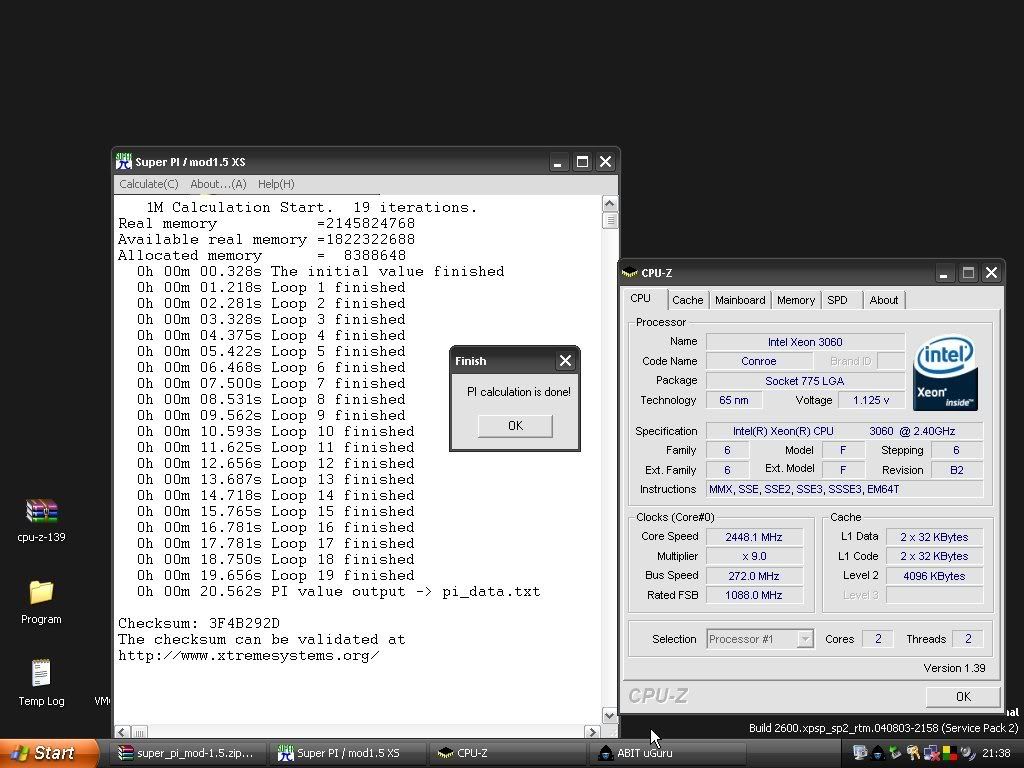Click the Checksum: 3F4B292D line
Viewport: 1024px width, 768px height.
pos(199,624)
